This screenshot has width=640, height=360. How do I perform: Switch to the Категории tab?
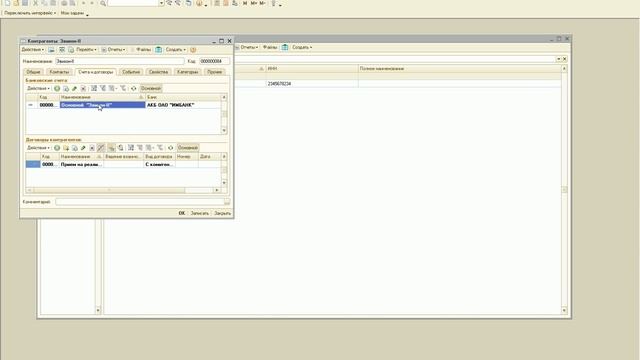point(187,72)
